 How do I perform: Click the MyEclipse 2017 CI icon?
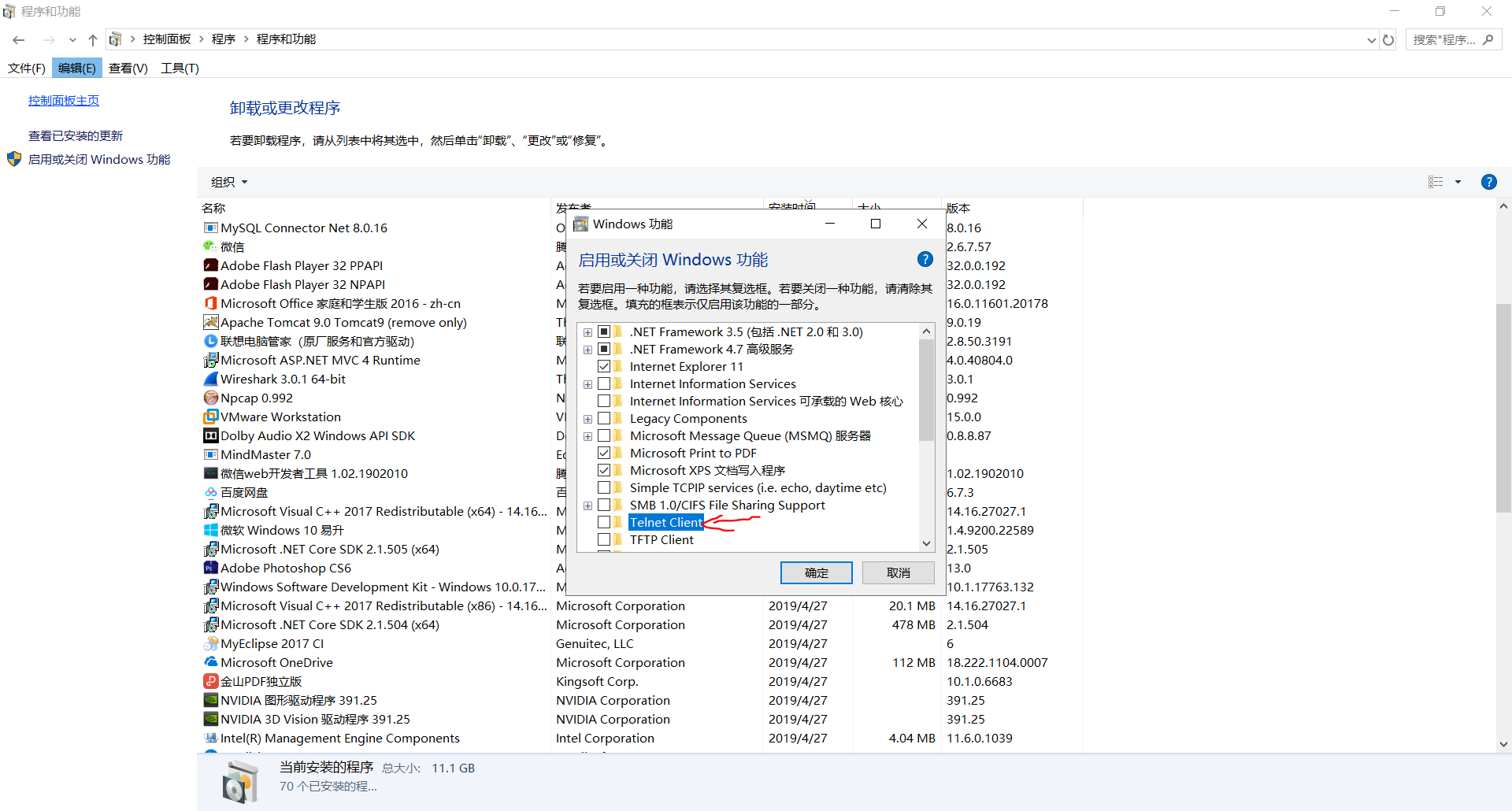(x=210, y=644)
